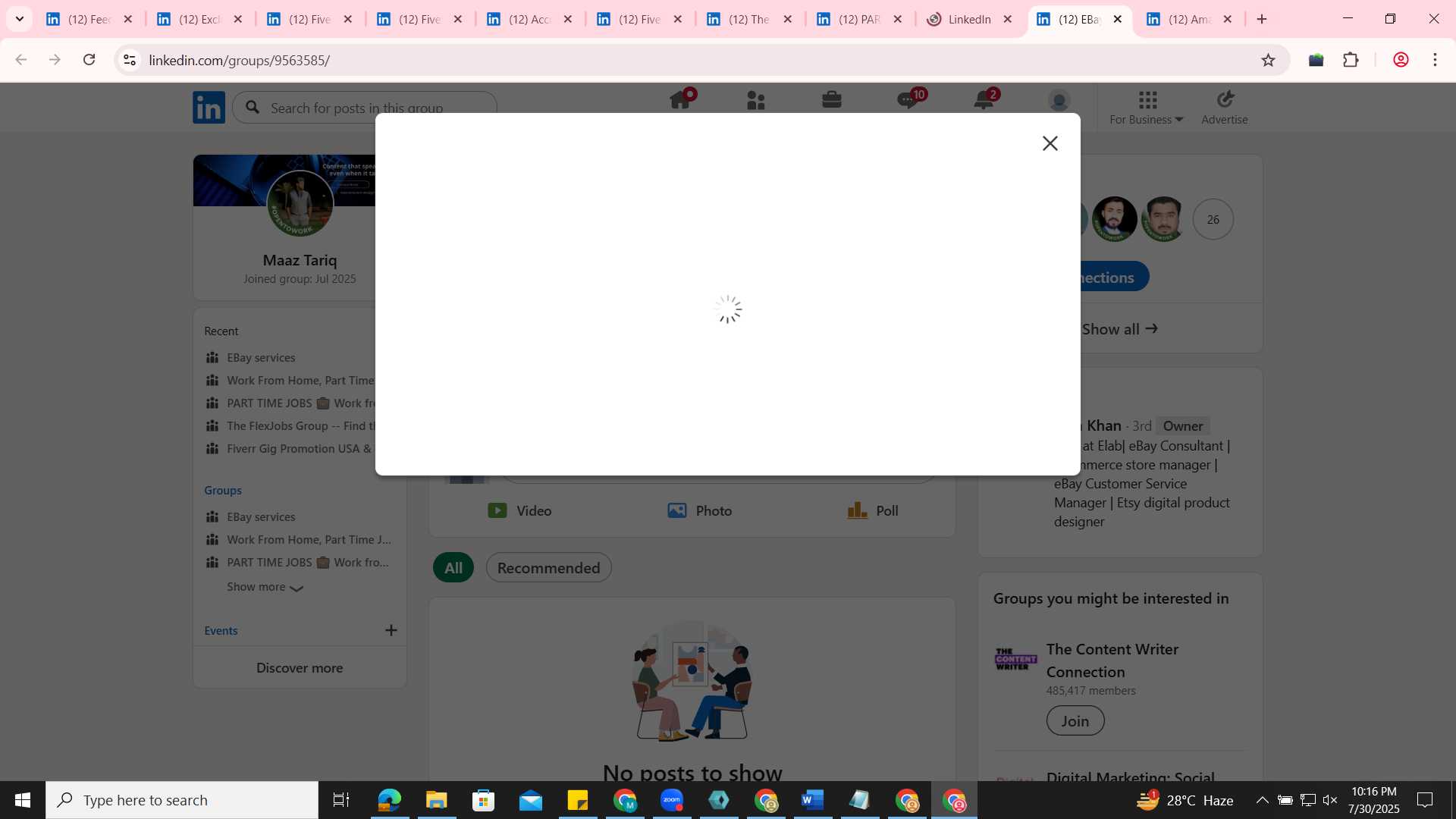Open EBay services under Groups
Screen dimensions: 1456x819
(x=261, y=516)
